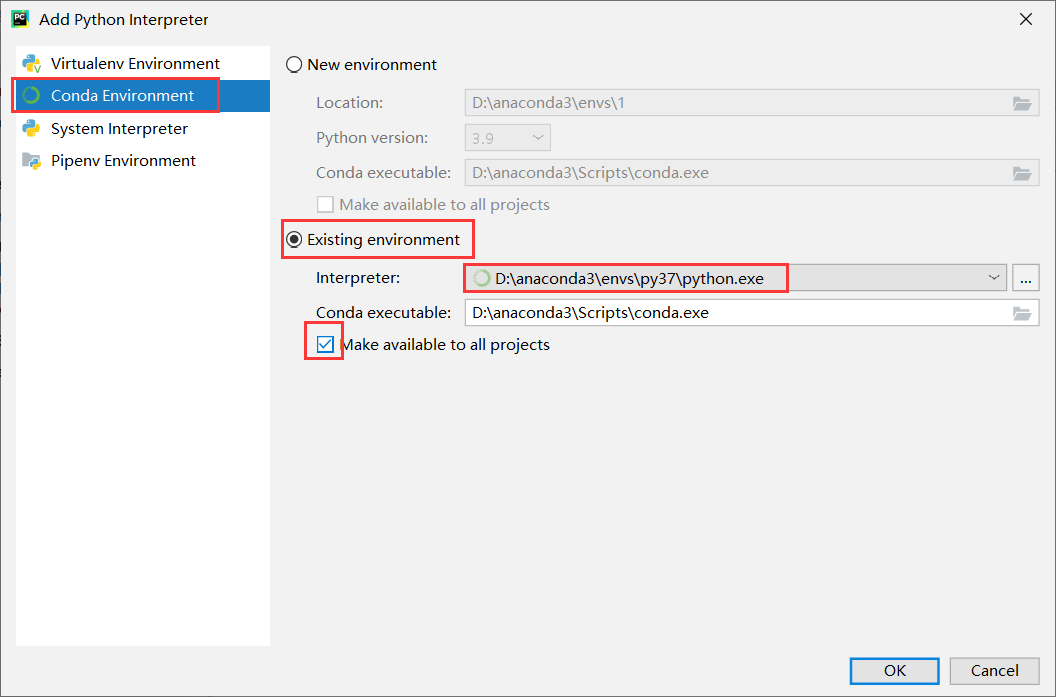Dismiss the dialog with Cancel
Screen dimensions: 1056x697
pos(994,671)
